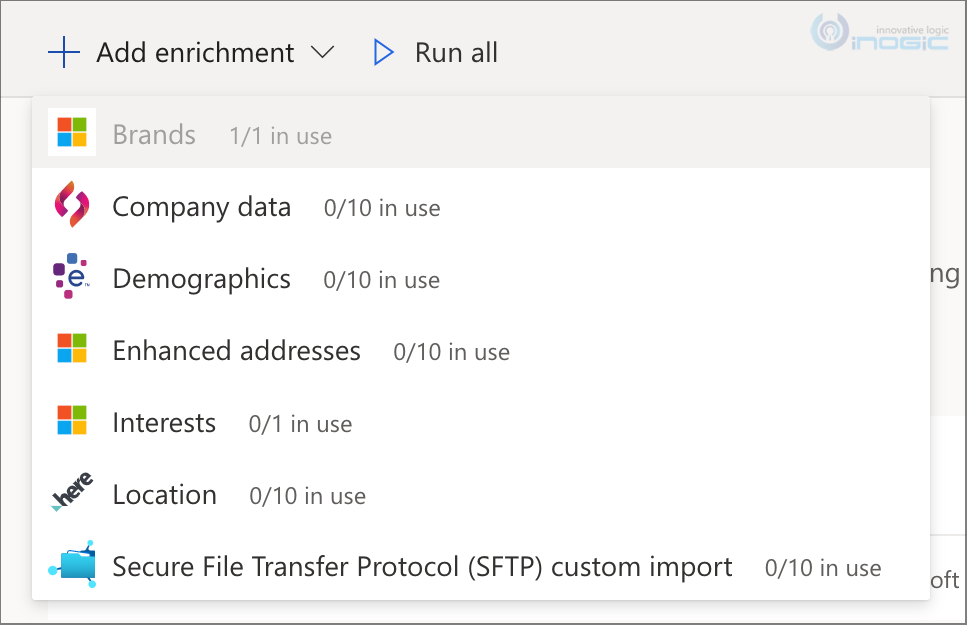Click the Demographics provider icon
967x625 pixels.
(72, 277)
